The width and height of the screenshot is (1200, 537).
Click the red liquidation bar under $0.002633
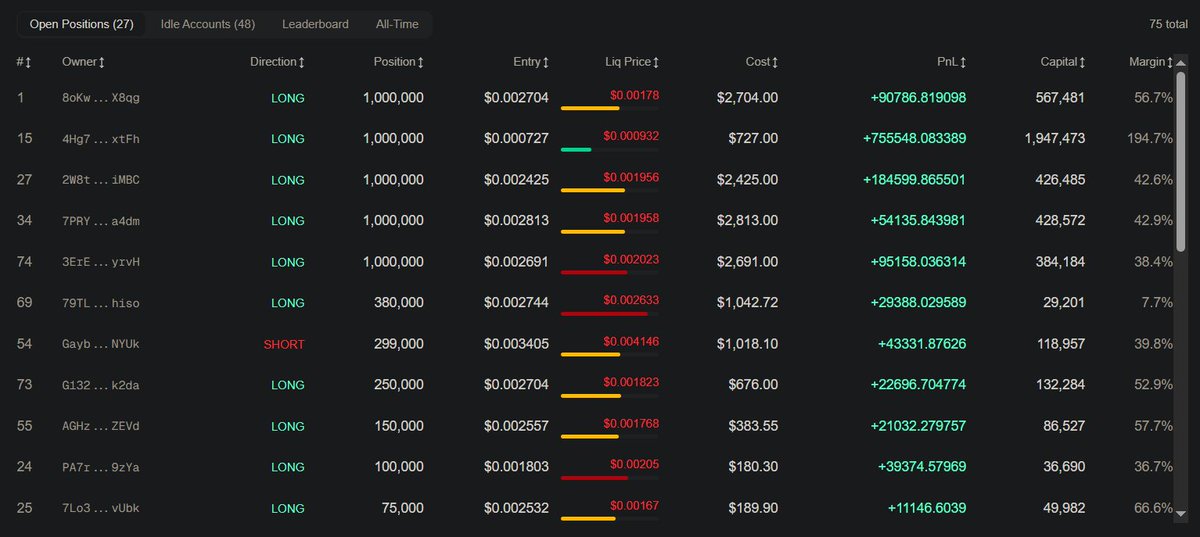pyautogui.click(x=610, y=313)
